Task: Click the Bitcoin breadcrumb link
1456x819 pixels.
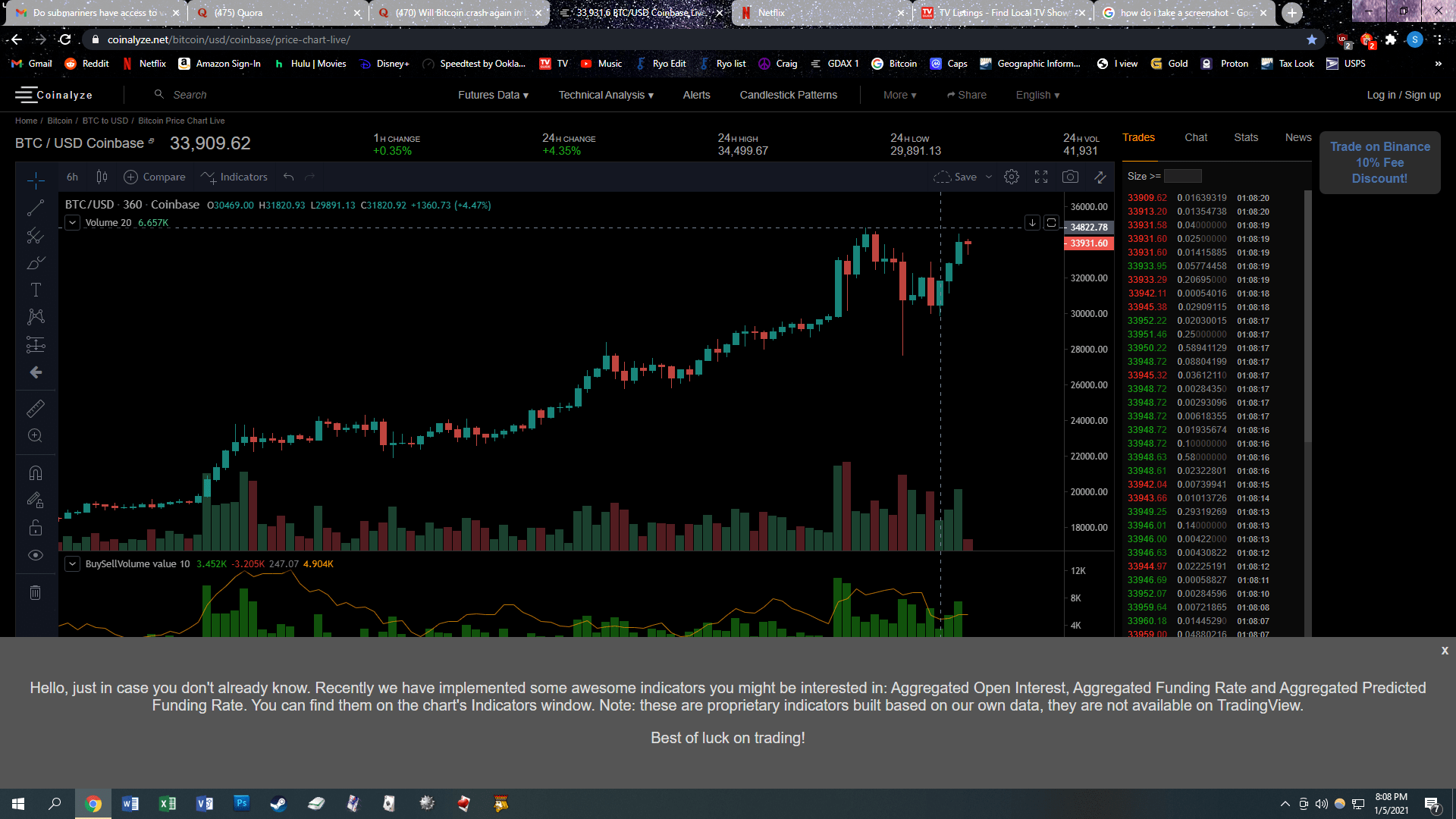Action: (x=60, y=121)
